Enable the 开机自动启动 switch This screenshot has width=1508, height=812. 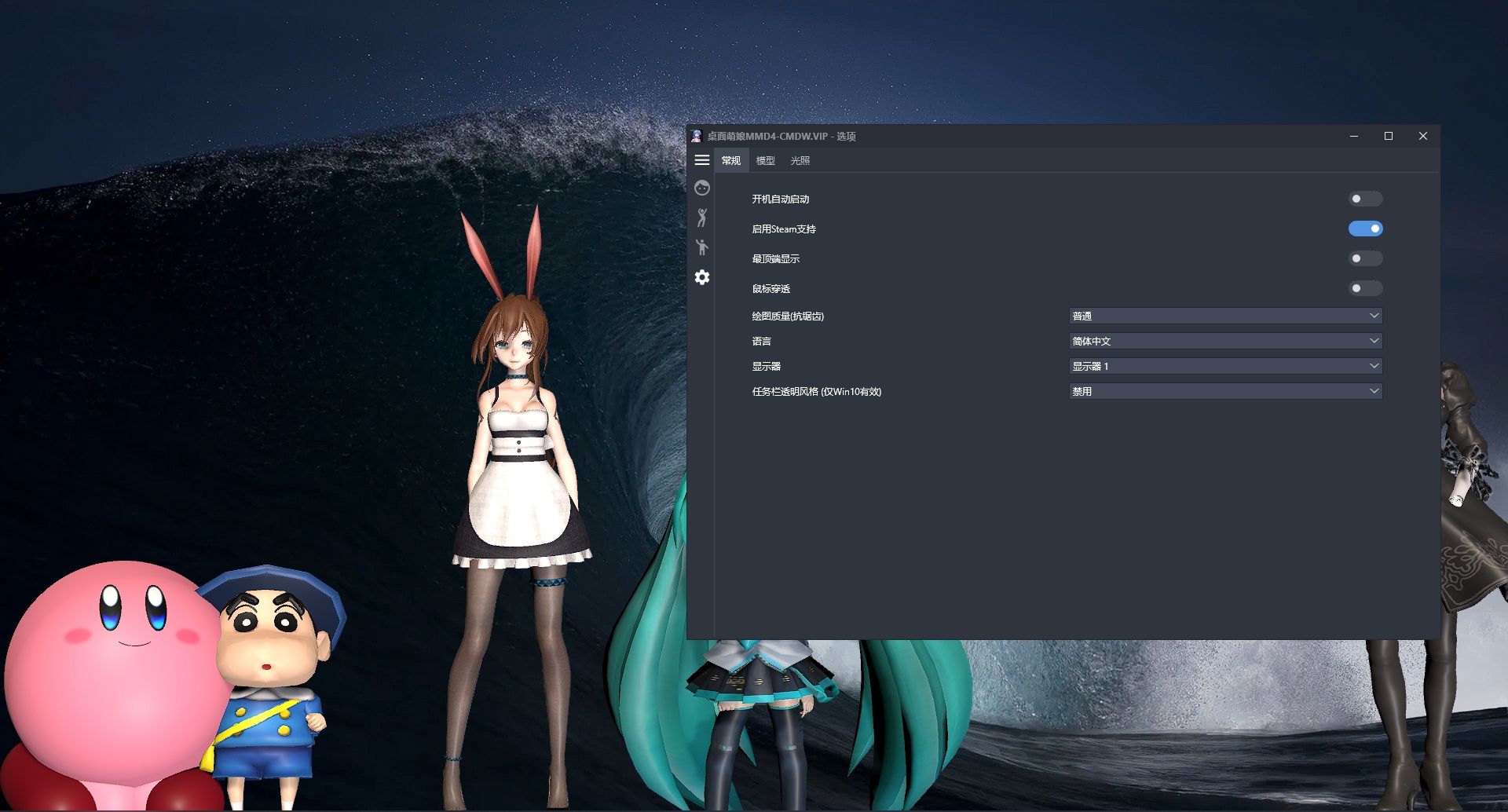pos(1365,199)
